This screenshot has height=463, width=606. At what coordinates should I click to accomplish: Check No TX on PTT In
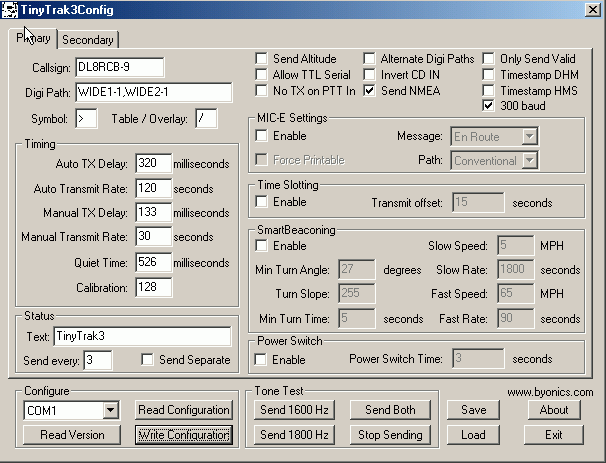coord(261,90)
